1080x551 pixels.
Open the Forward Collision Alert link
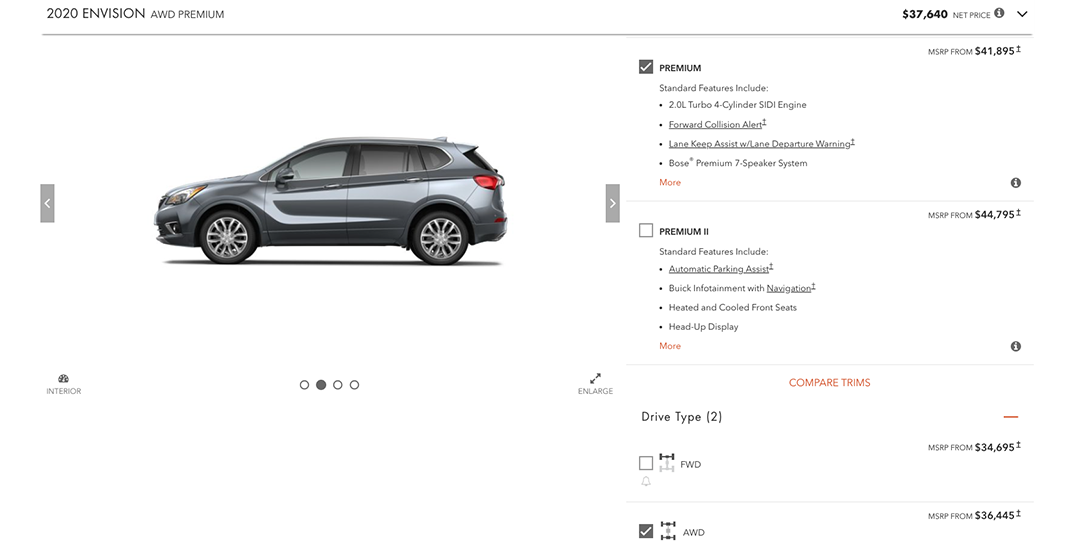click(715, 125)
